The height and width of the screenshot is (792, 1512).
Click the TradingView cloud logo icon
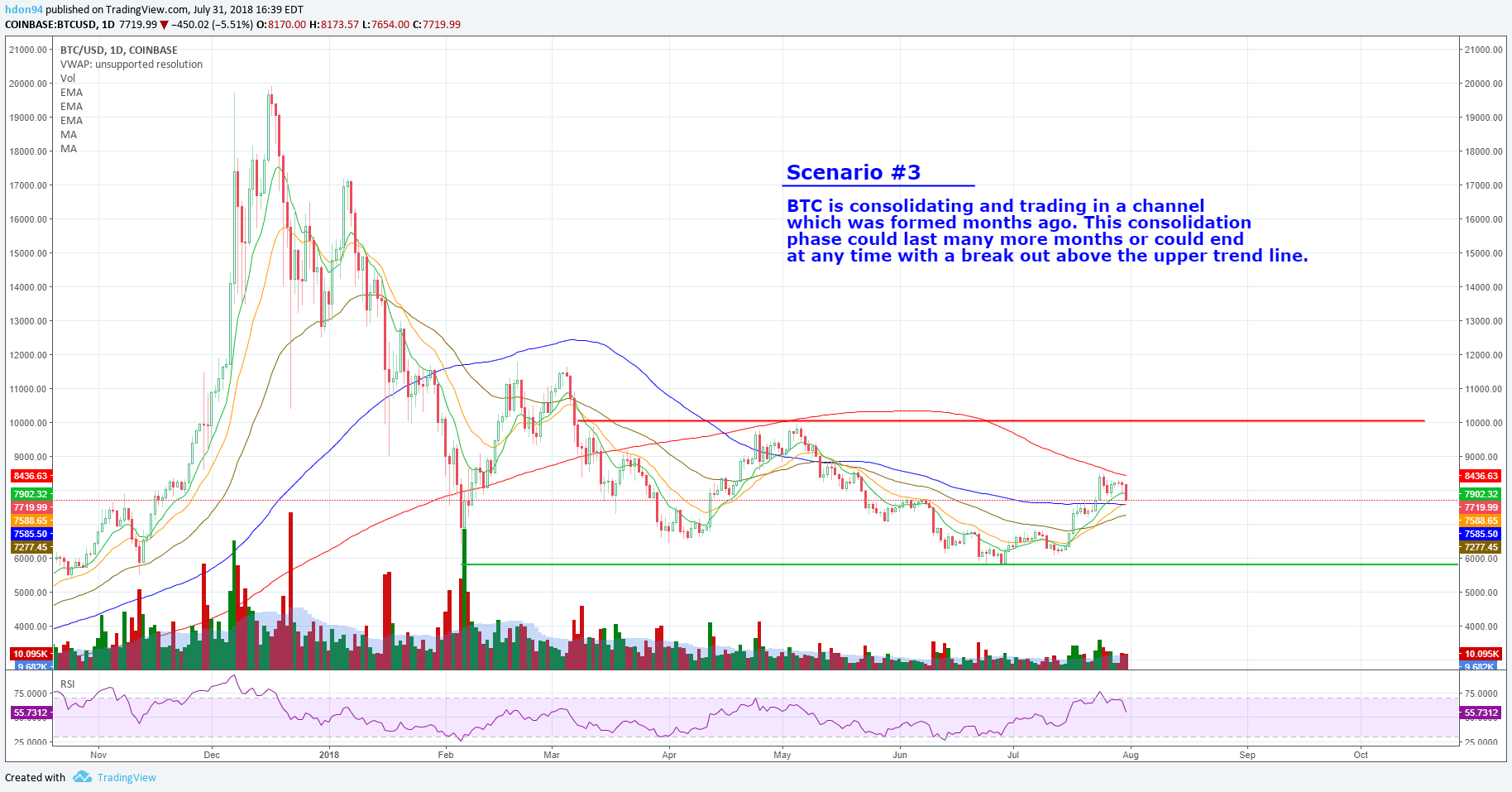(82, 776)
